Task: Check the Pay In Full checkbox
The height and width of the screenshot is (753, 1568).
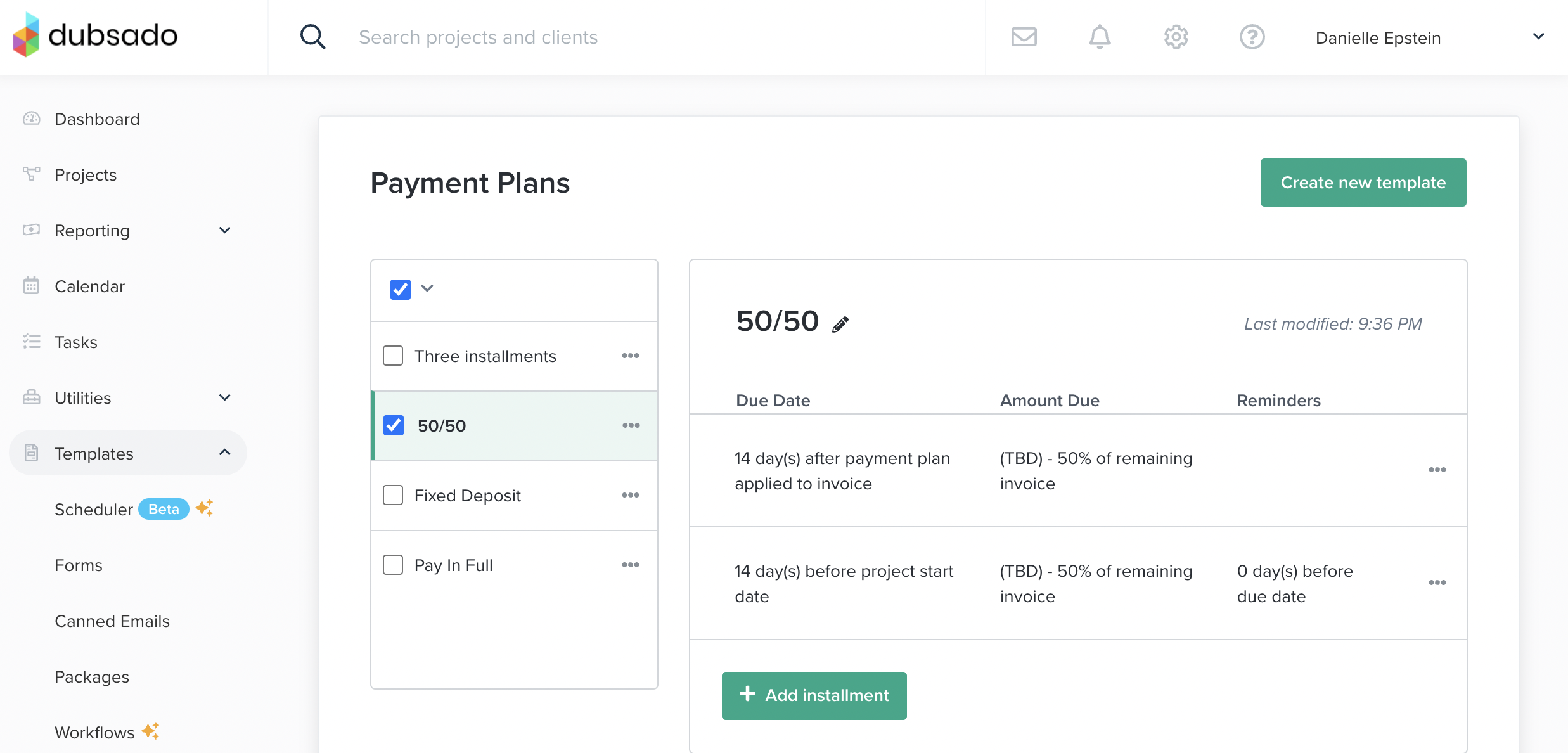Action: point(393,565)
